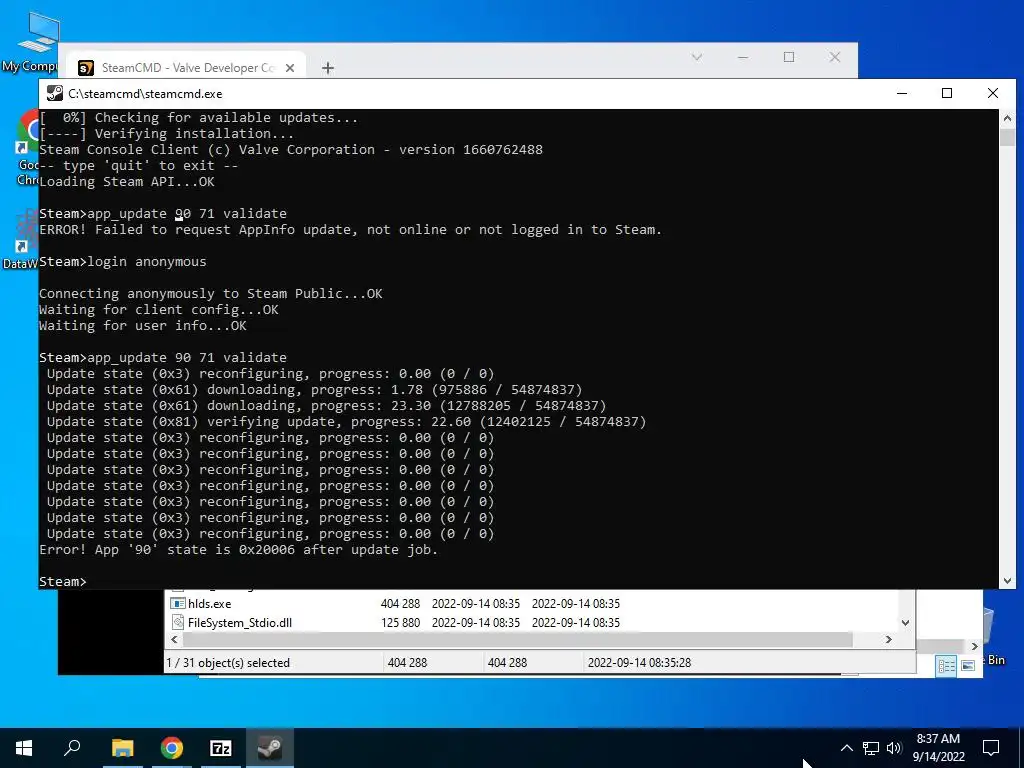Click 'ERROR! Failed to request AppInfo' line
Screen dimensions: 1024x768
click(x=350, y=229)
